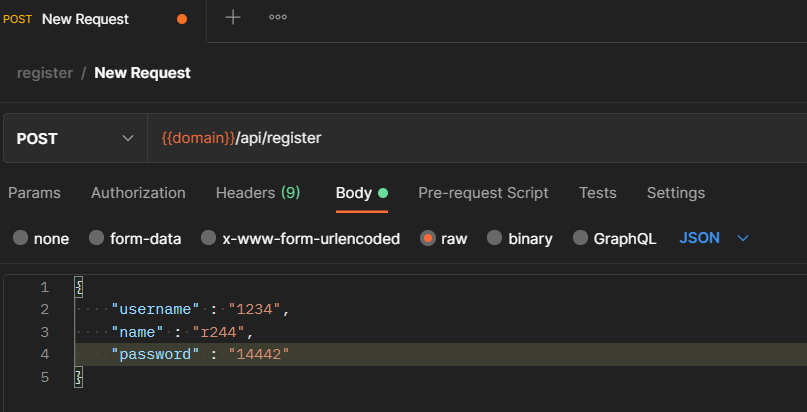Open the tab options three-dot menu

[278, 18]
